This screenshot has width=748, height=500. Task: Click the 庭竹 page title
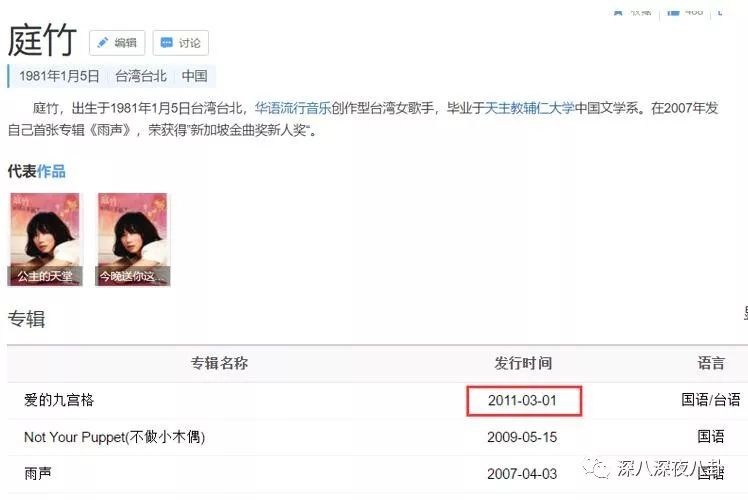(42, 40)
